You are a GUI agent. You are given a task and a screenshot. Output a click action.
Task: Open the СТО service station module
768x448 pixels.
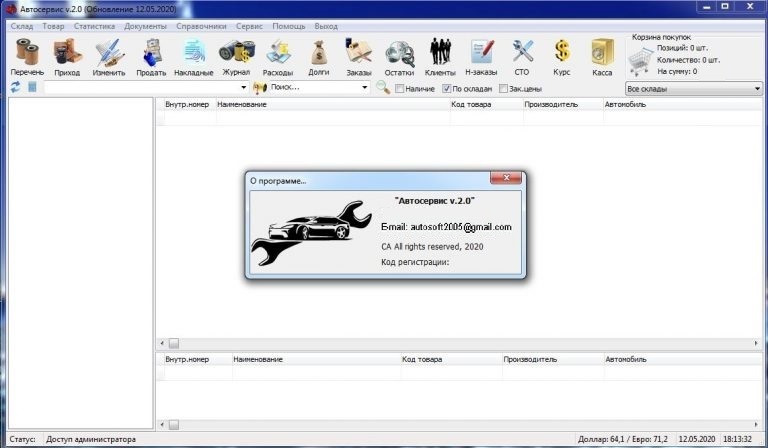click(522, 56)
